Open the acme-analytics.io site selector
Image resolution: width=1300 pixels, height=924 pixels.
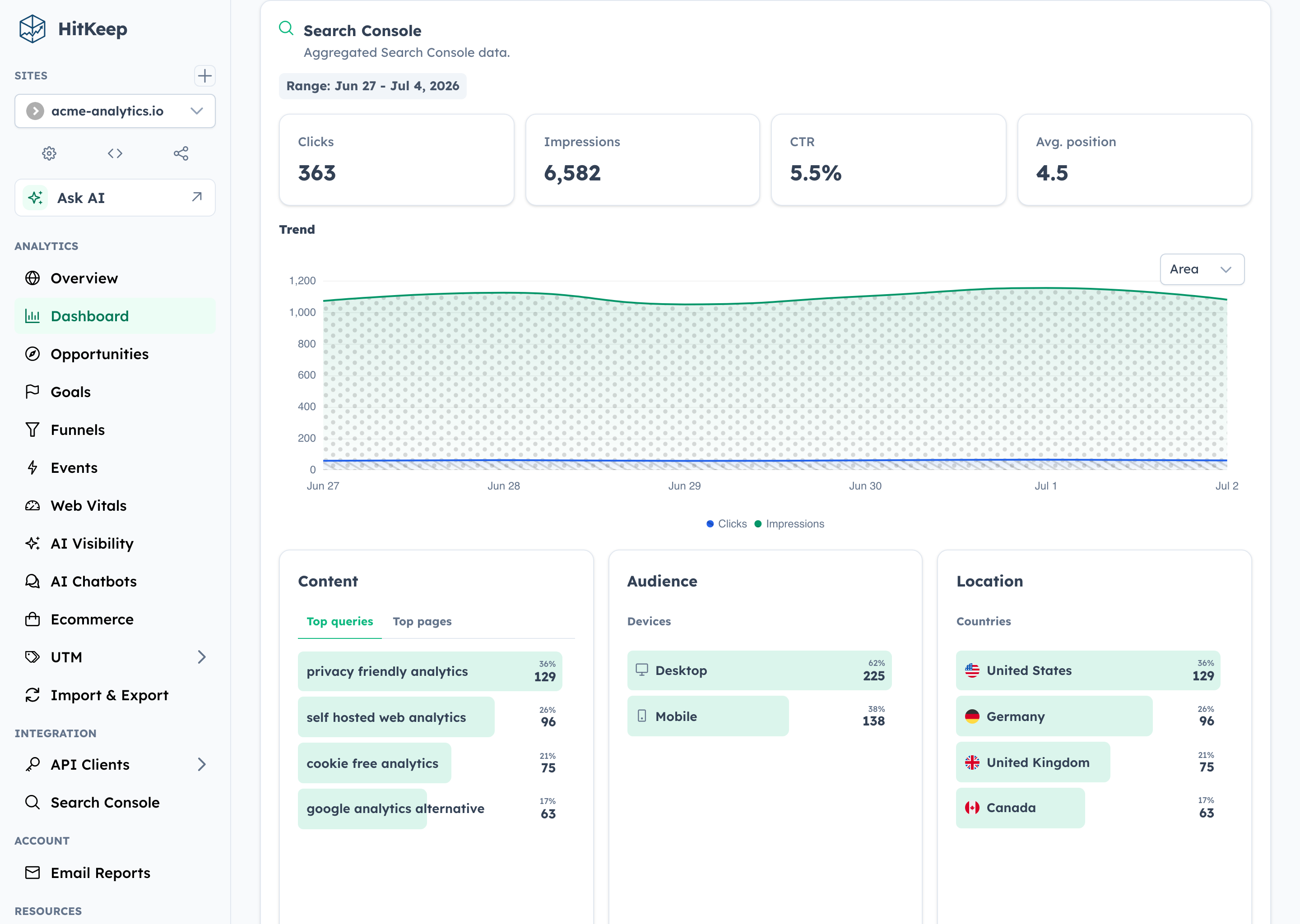click(x=115, y=111)
